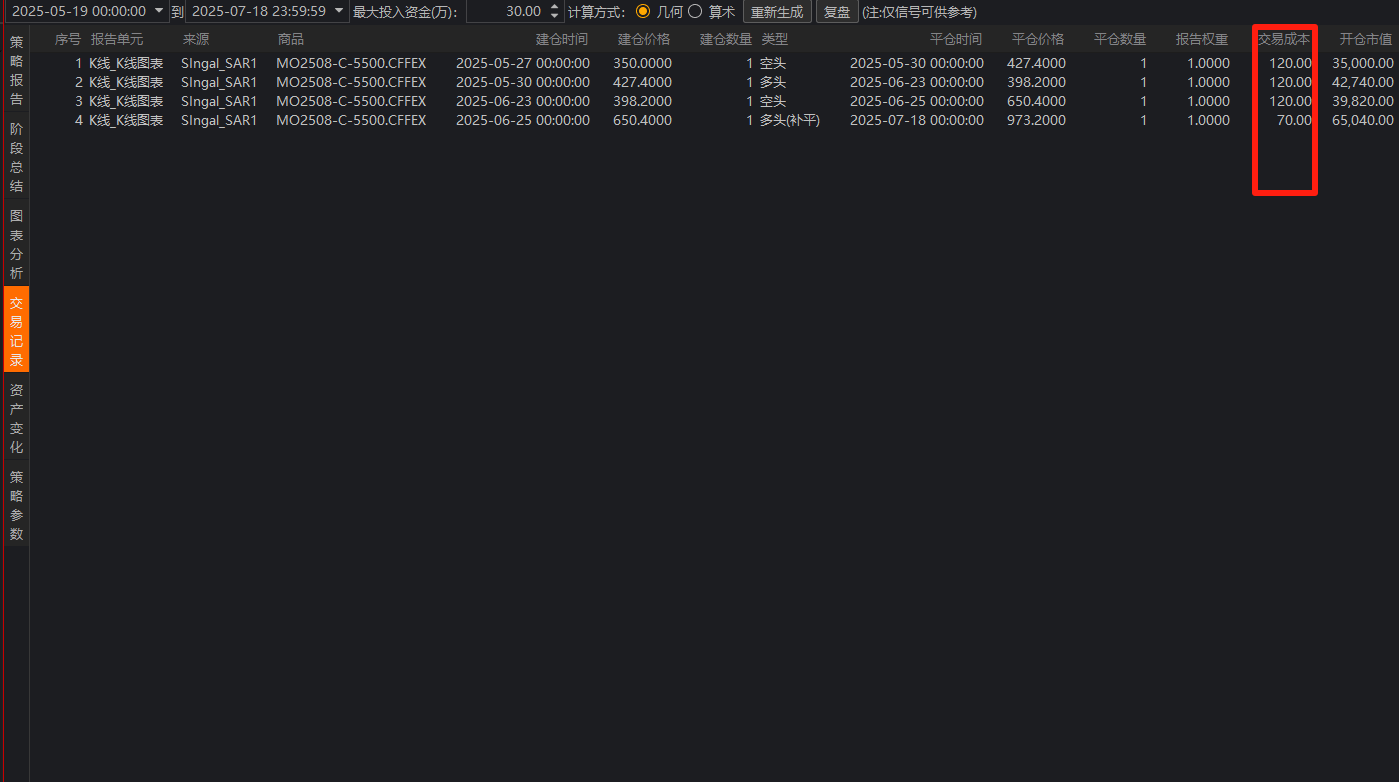Click SIngal_SAR1 source in row 4
Image resolution: width=1399 pixels, height=782 pixels.
coord(219,120)
